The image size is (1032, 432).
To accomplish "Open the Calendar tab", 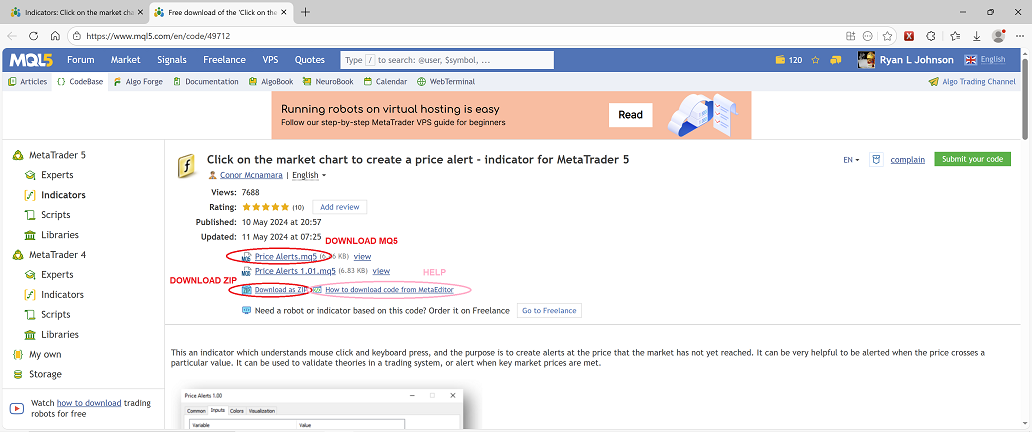I will [385, 82].
